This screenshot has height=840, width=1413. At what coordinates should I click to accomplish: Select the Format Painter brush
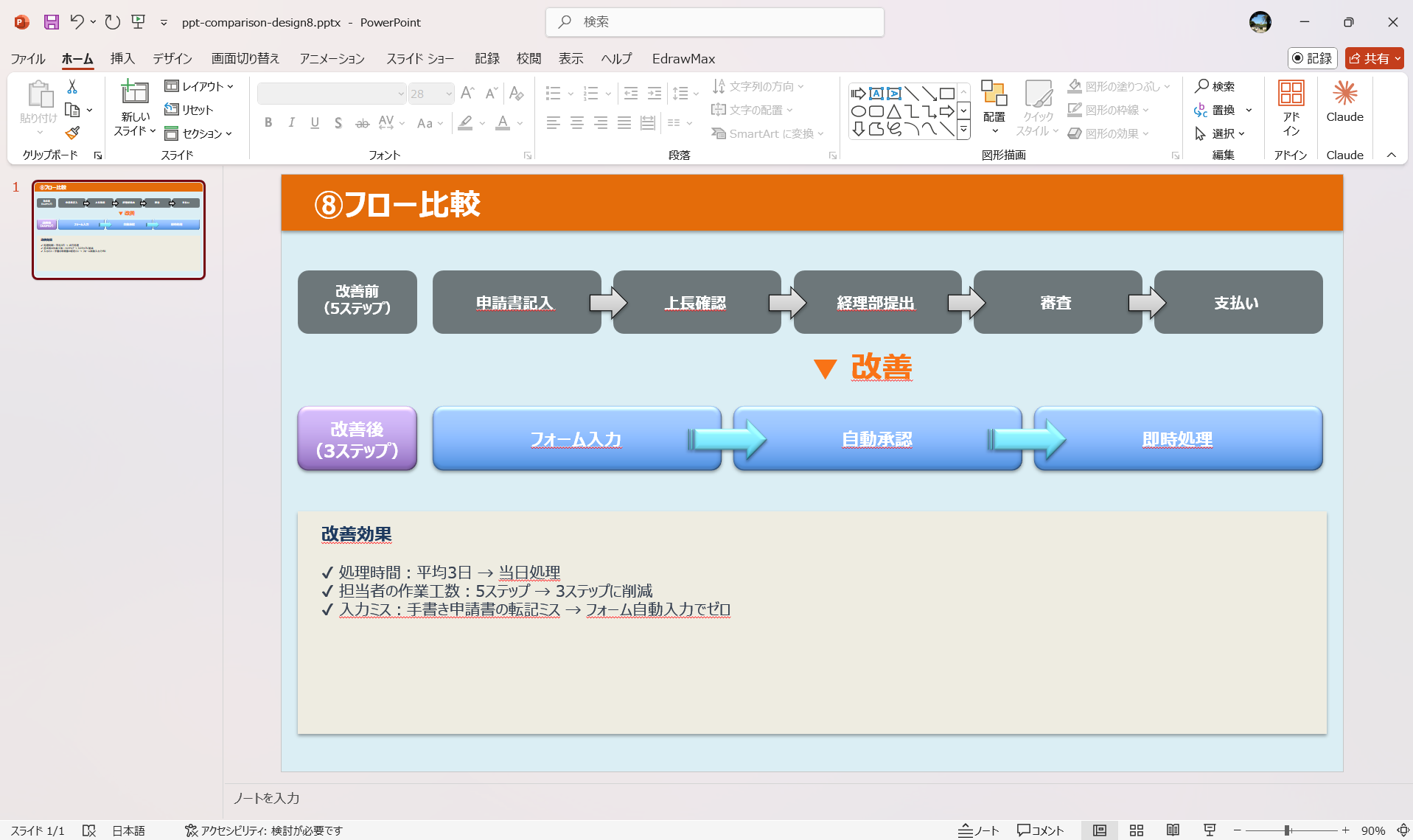tap(72, 133)
